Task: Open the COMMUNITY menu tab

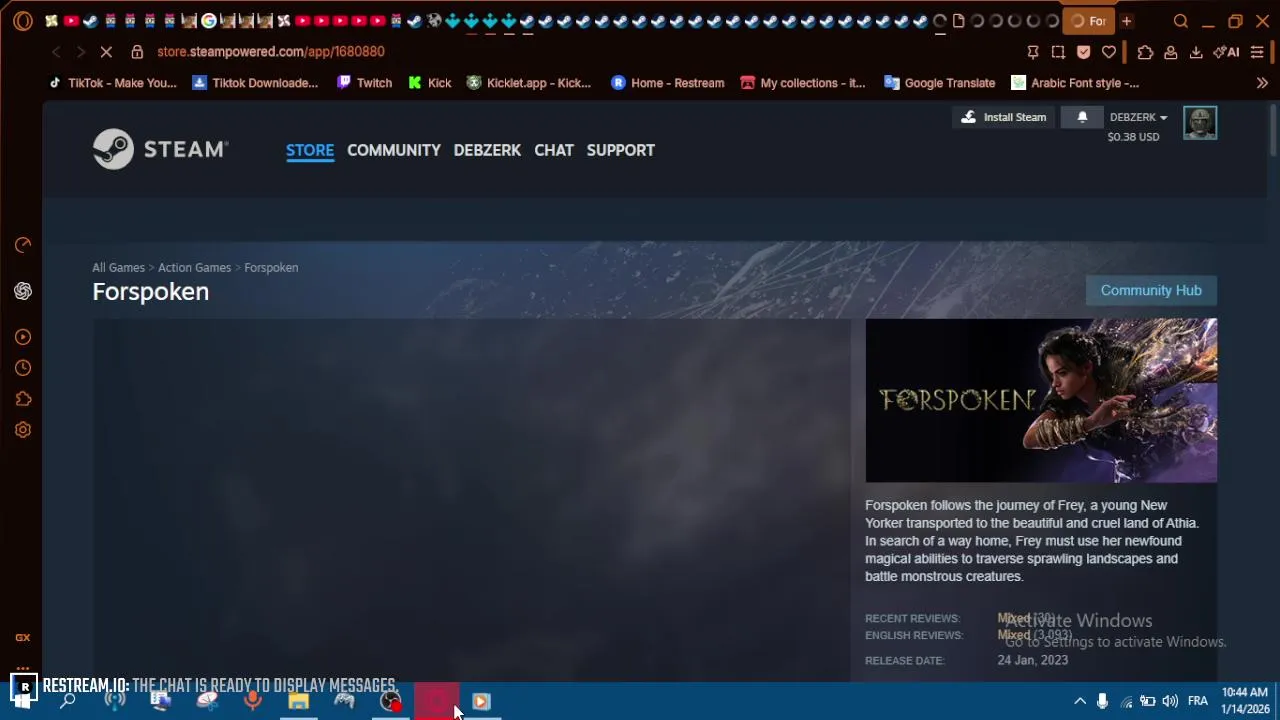Action: click(394, 150)
